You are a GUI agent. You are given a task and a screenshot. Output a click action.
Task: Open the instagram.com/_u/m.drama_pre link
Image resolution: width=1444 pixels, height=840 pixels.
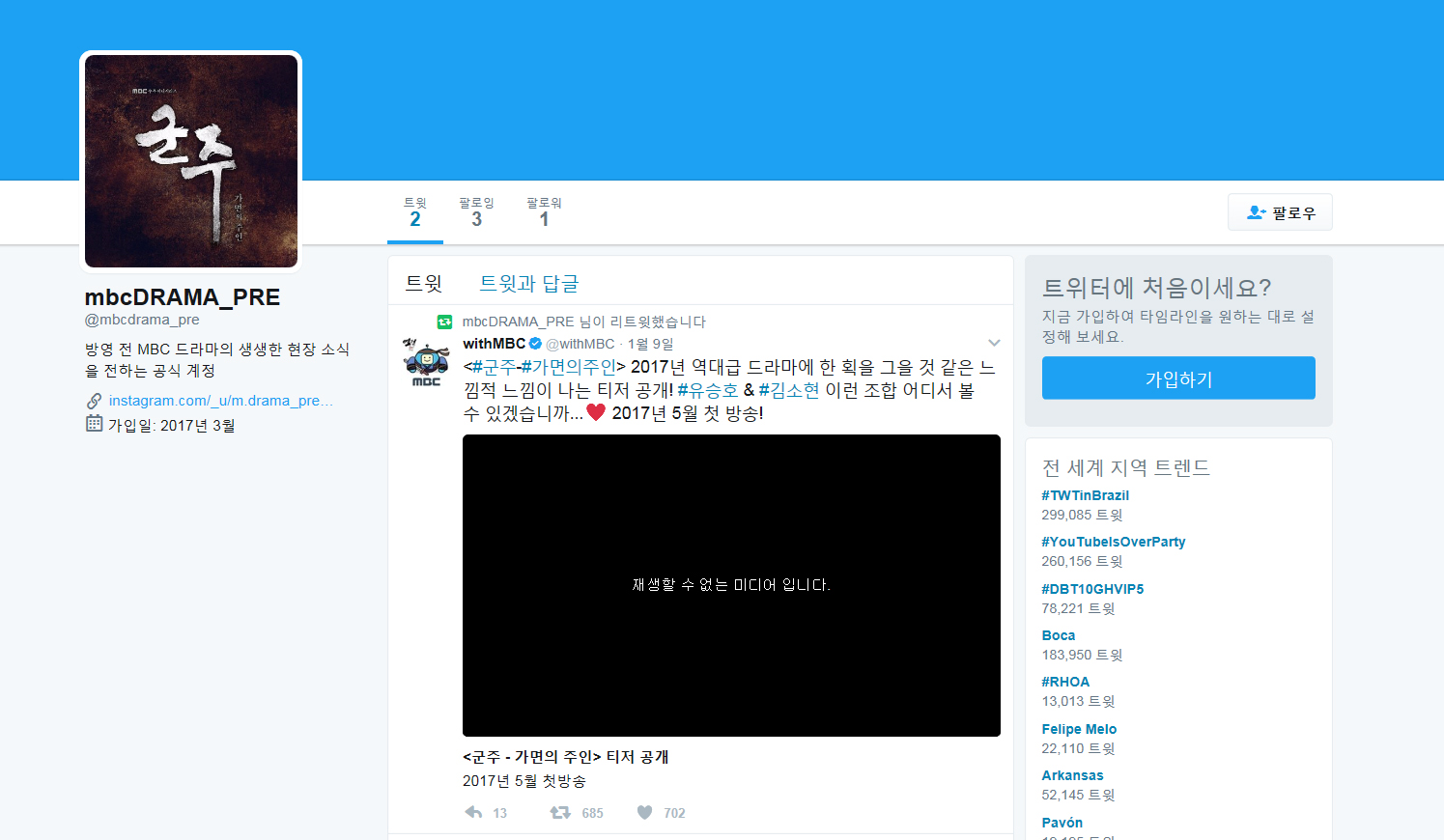tap(220, 401)
